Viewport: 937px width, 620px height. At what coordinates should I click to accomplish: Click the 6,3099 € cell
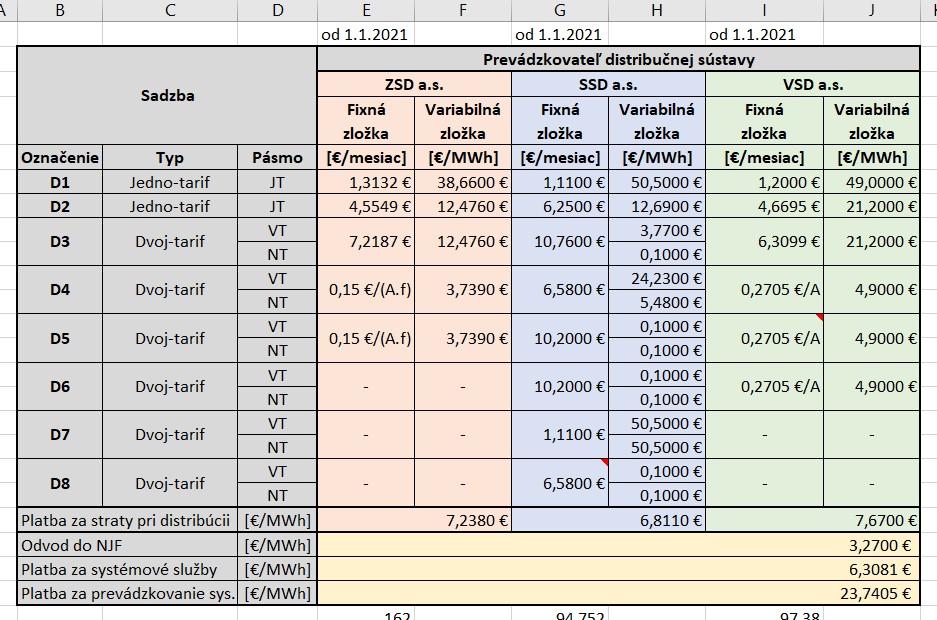tap(764, 243)
